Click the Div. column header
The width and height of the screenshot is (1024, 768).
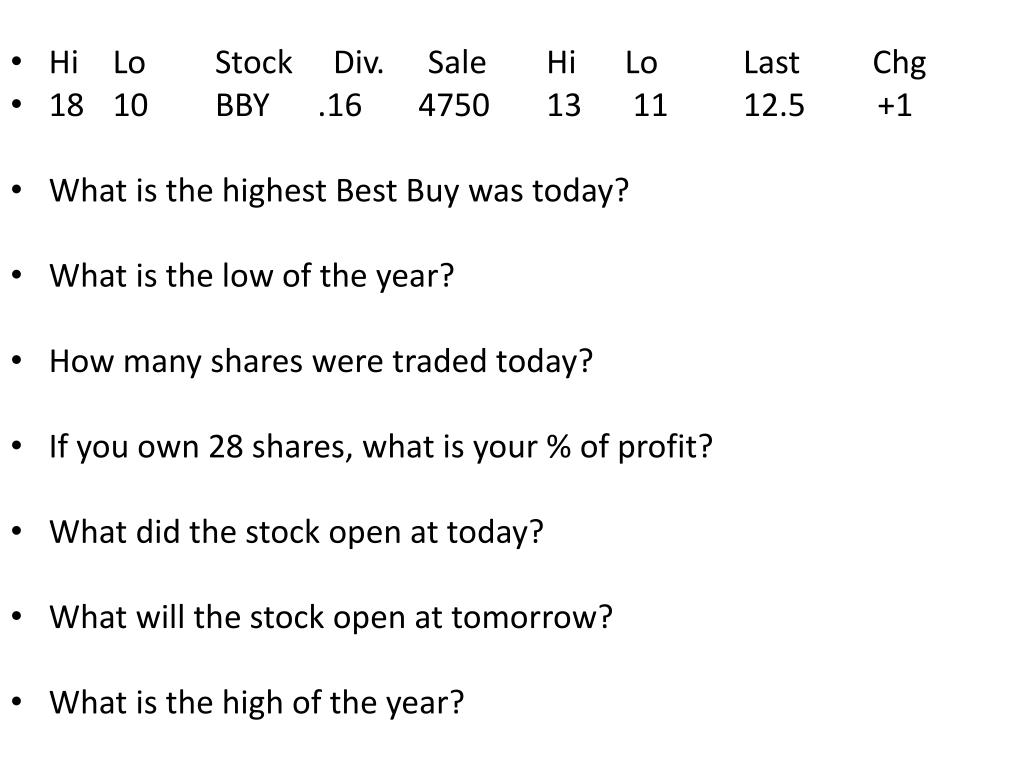pos(359,63)
